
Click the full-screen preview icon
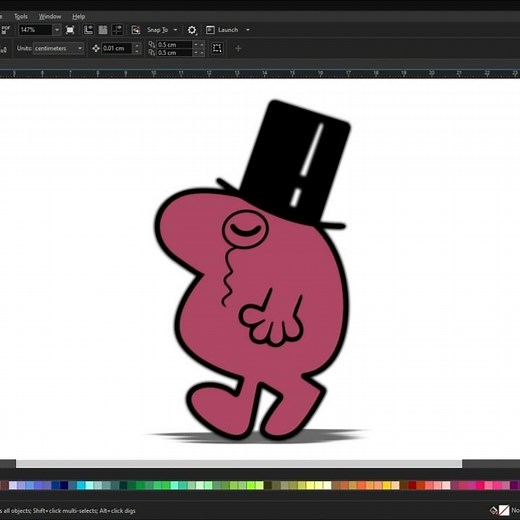(70, 30)
